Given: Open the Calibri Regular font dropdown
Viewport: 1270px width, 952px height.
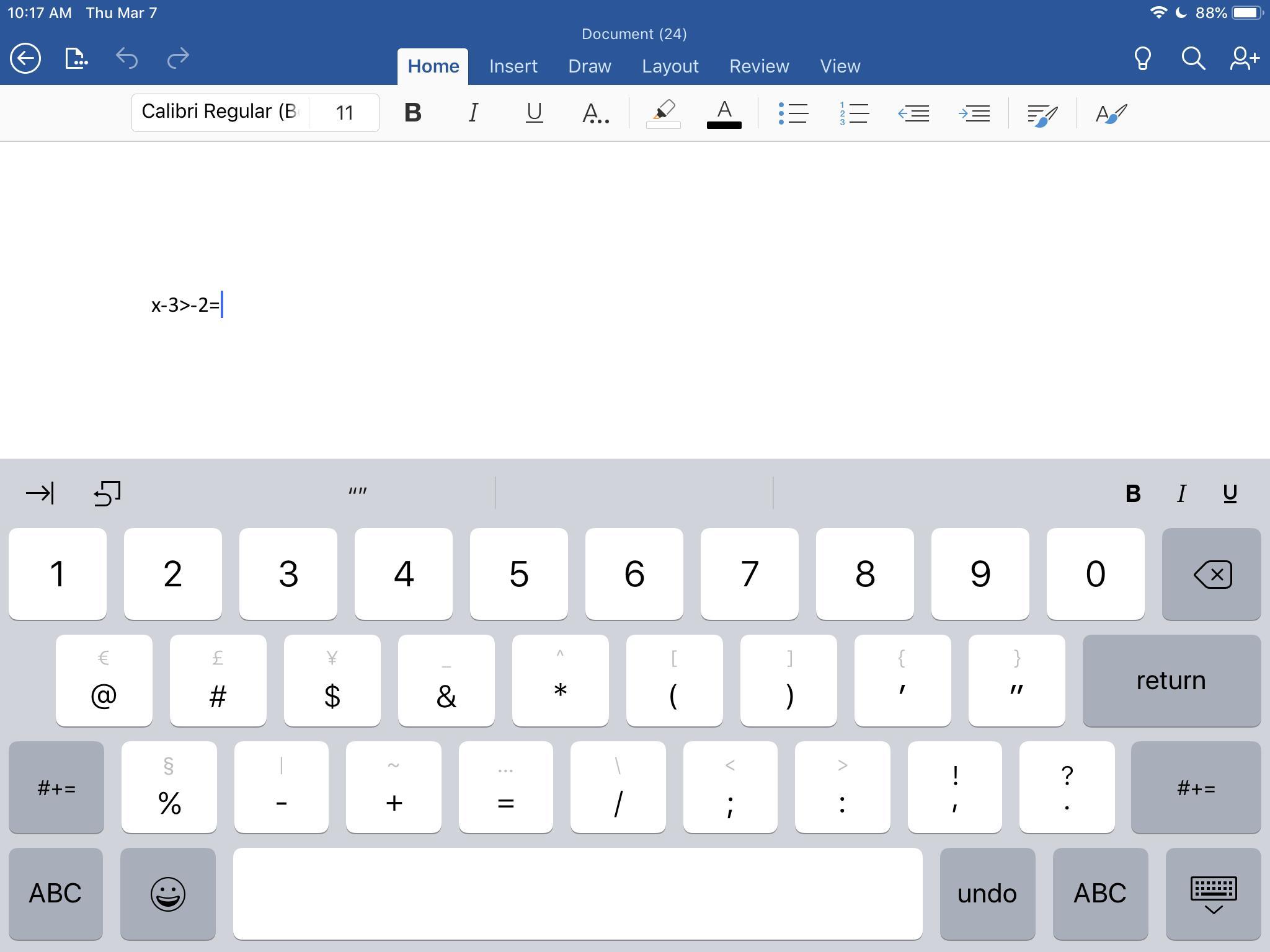Looking at the screenshot, I should point(220,112).
